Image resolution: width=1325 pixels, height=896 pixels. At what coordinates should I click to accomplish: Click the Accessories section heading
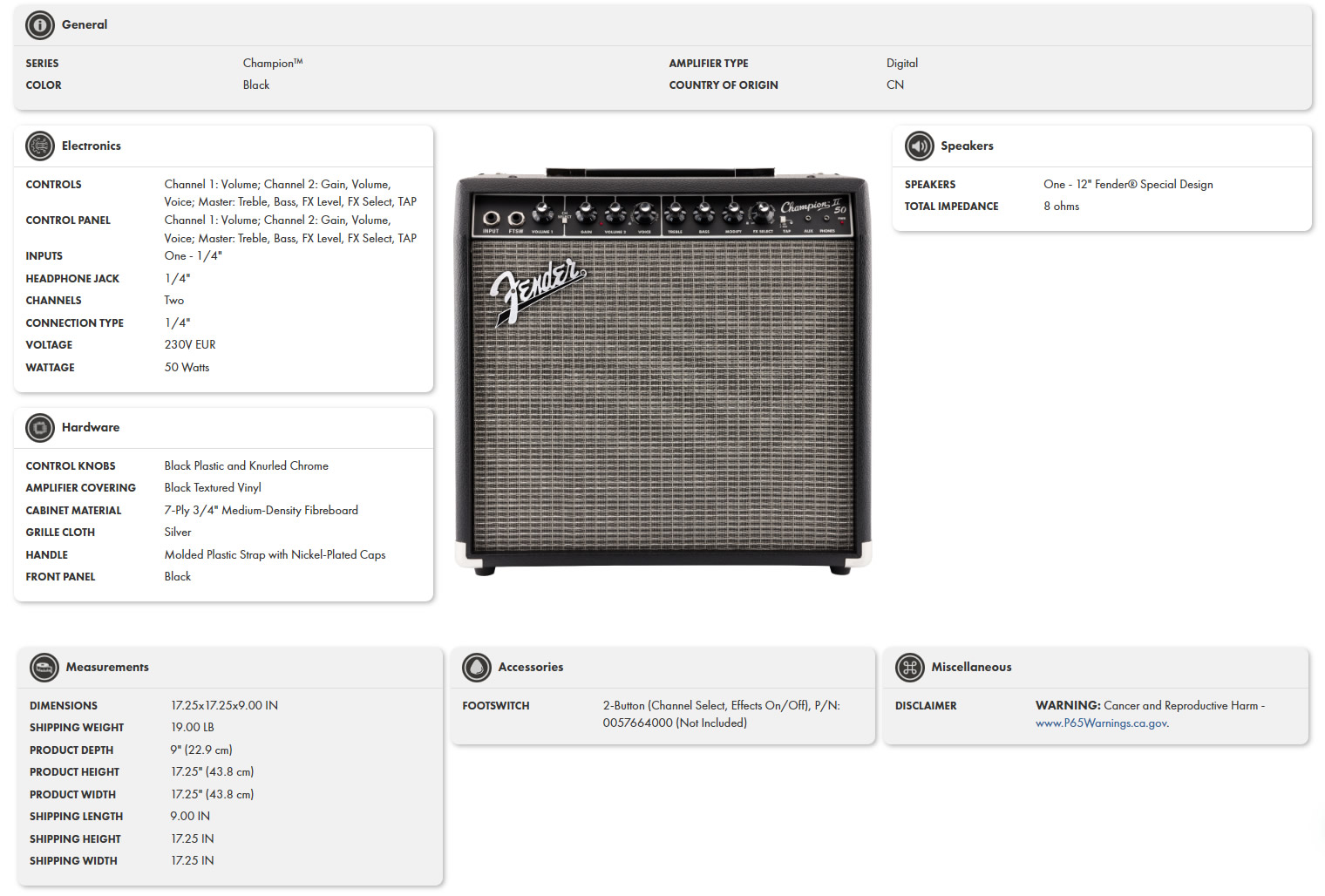click(531, 667)
